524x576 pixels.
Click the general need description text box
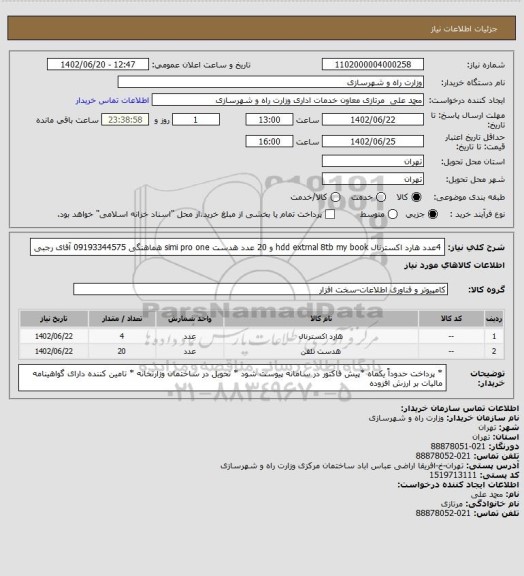click(x=237, y=247)
